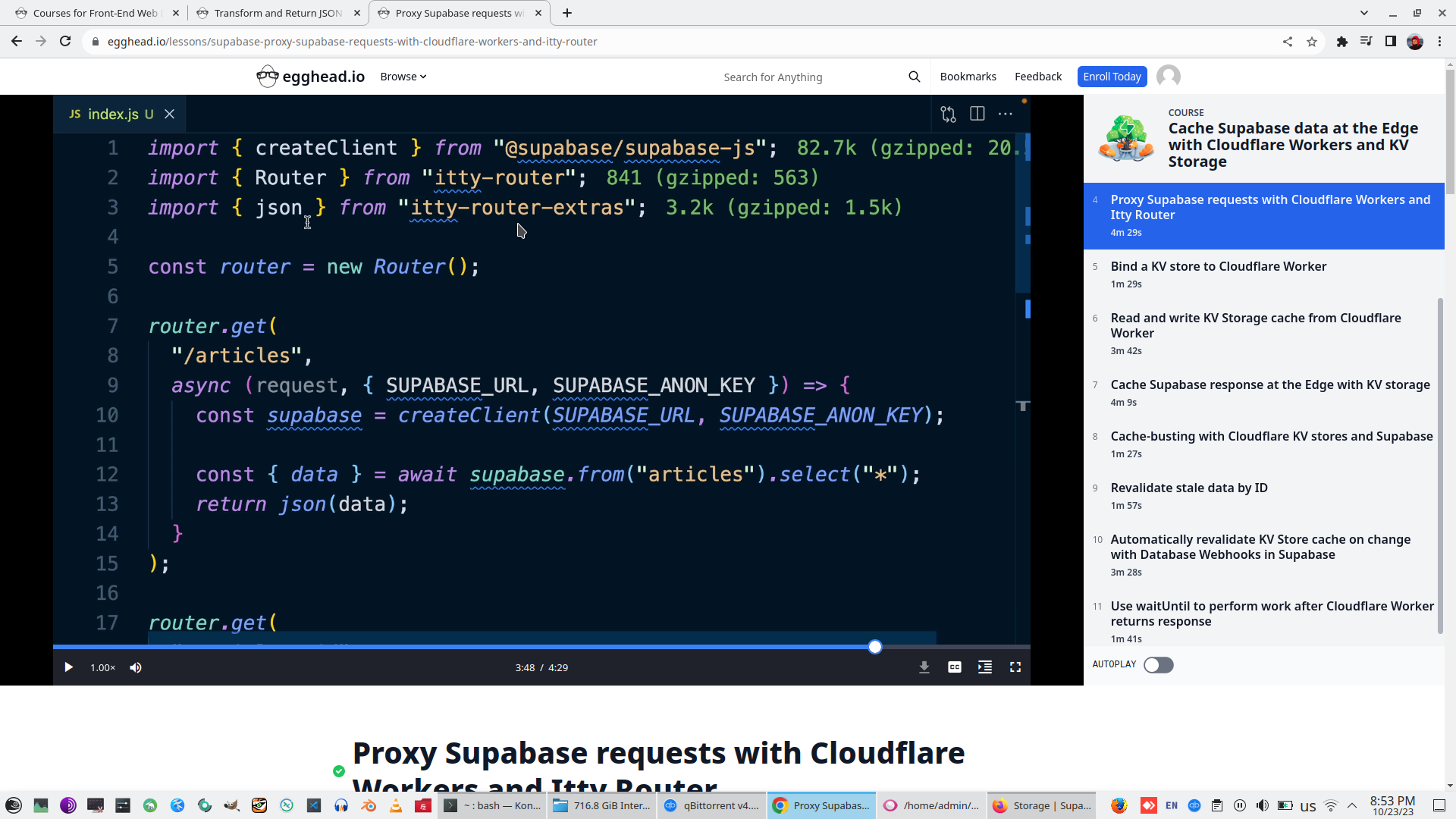The height and width of the screenshot is (819, 1456).
Task: Enter fullscreen video mode
Action: pyautogui.click(x=1015, y=667)
